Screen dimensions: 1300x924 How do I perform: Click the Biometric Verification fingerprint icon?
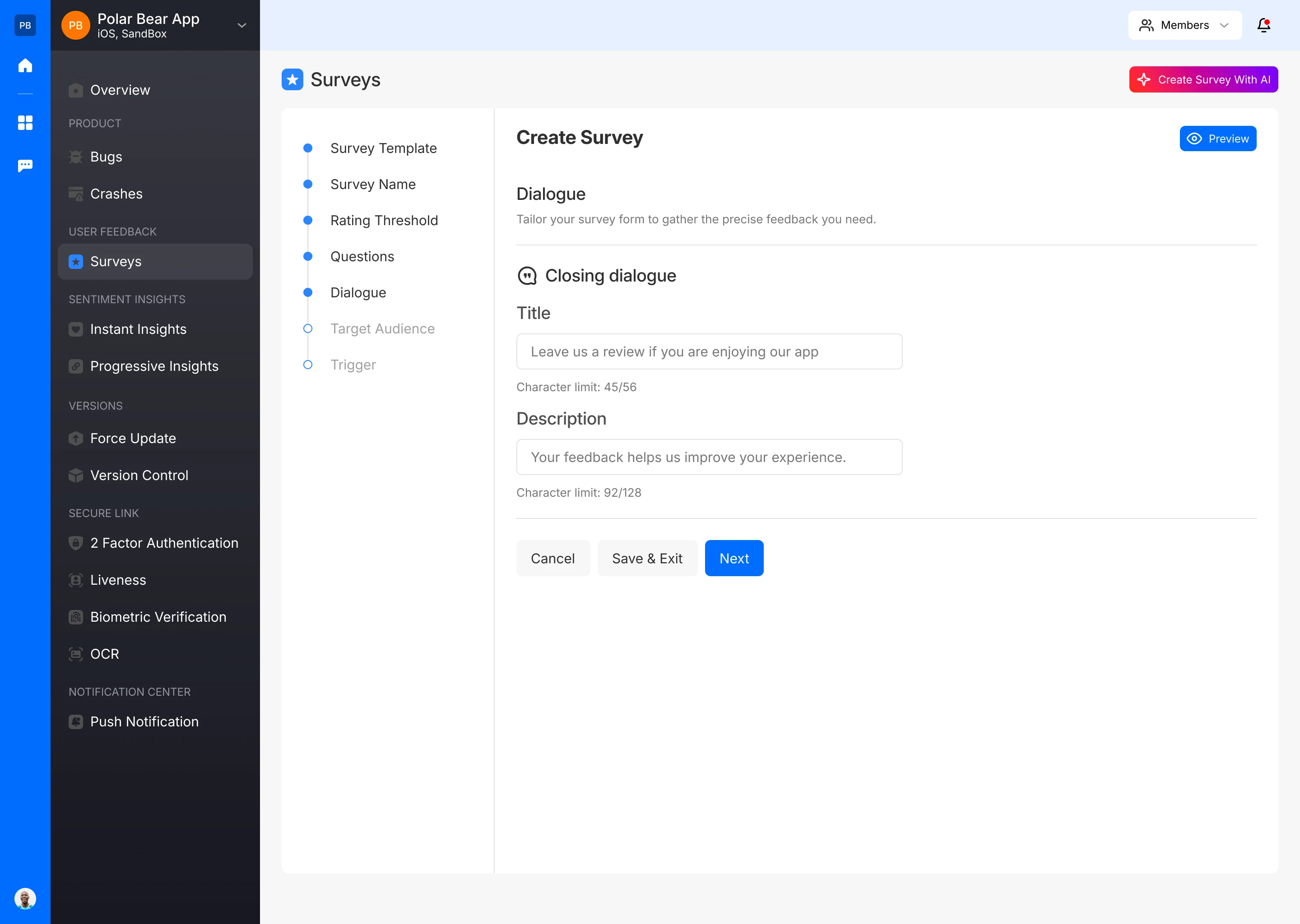click(x=76, y=617)
